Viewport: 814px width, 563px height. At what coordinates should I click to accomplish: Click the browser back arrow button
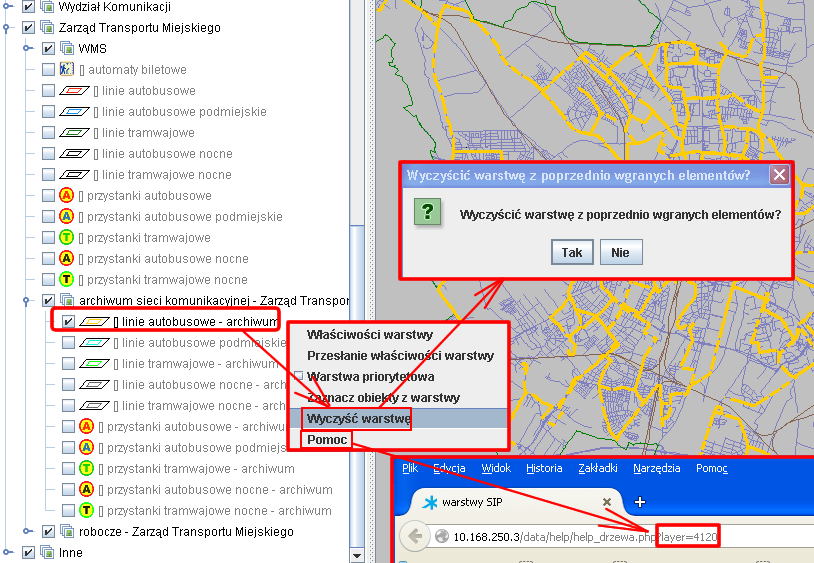click(x=414, y=537)
